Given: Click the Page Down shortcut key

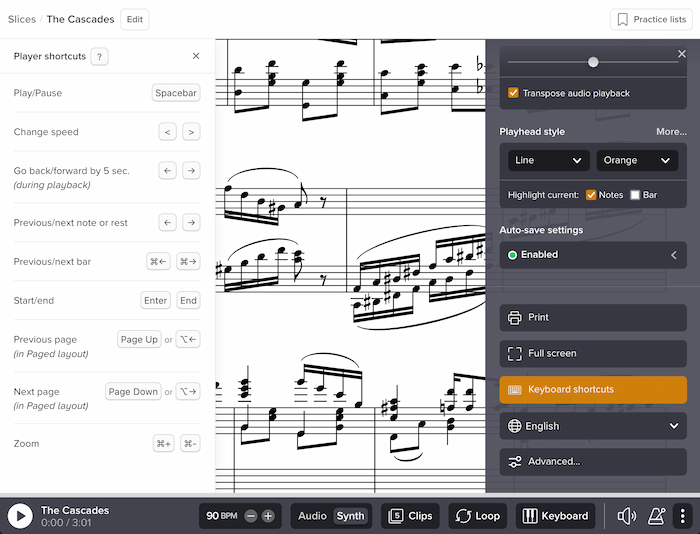Looking at the screenshot, I should [x=133, y=392].
